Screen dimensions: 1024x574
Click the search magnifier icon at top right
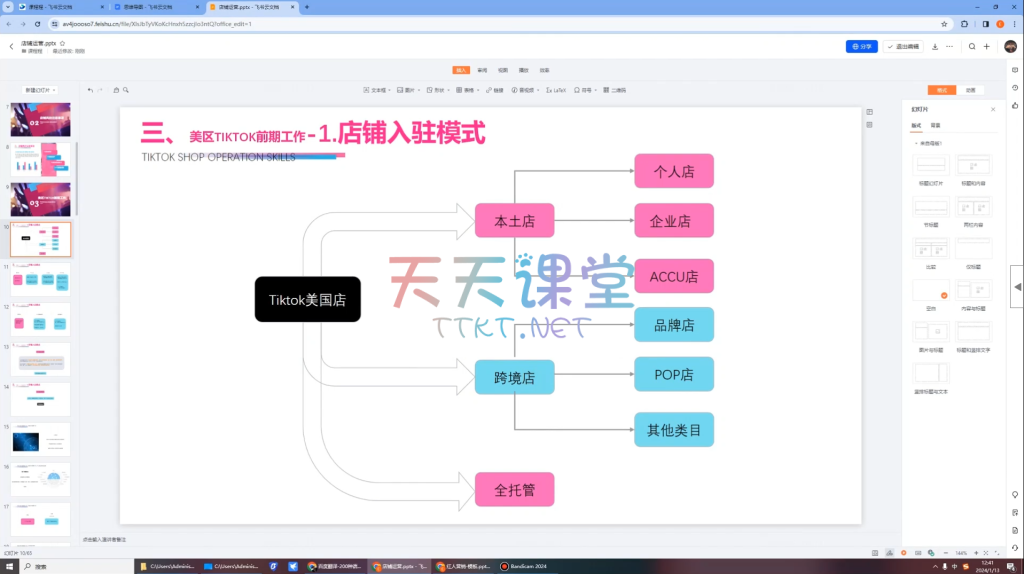971,46
